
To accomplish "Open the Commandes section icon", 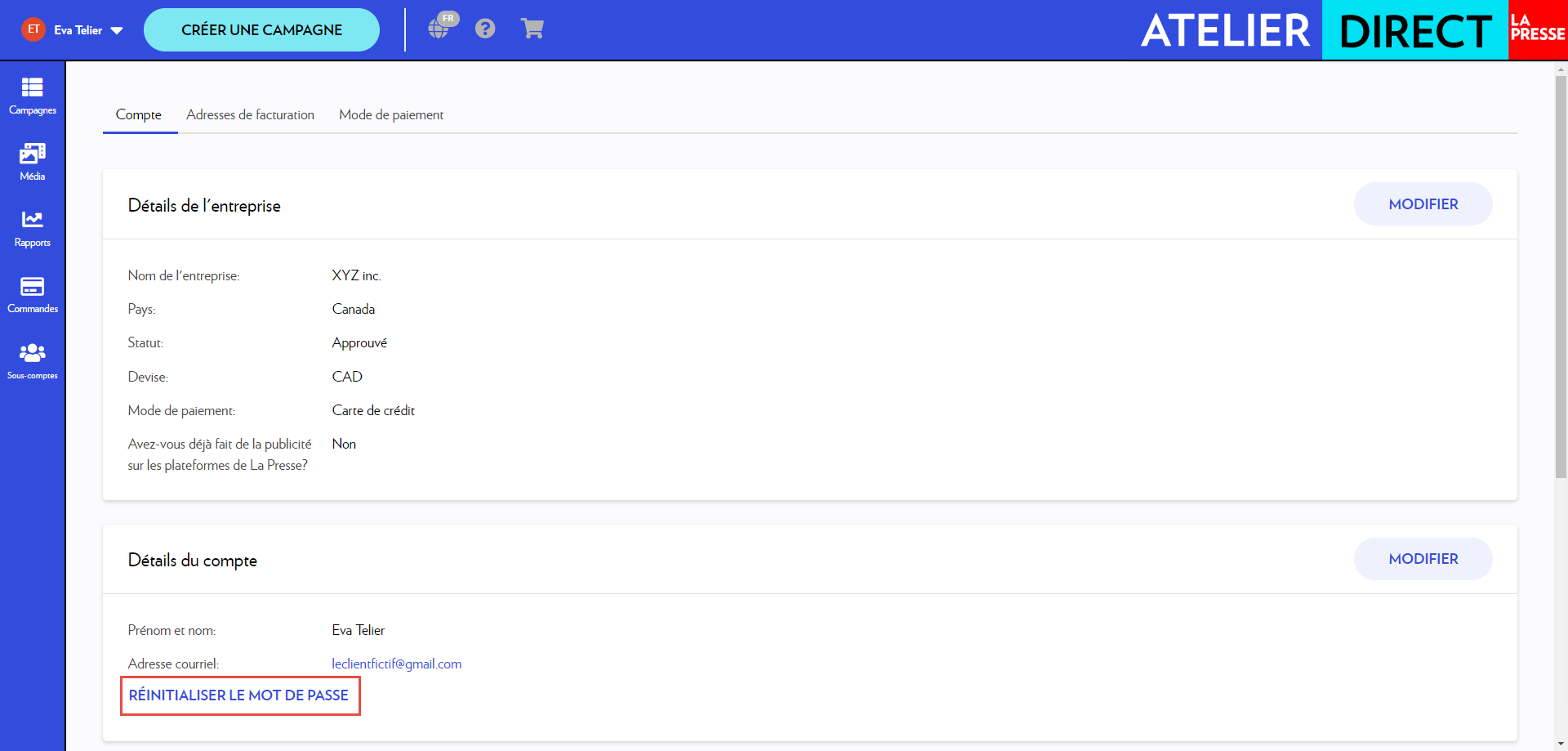I will pyautogui.click(x=33, y=294).
